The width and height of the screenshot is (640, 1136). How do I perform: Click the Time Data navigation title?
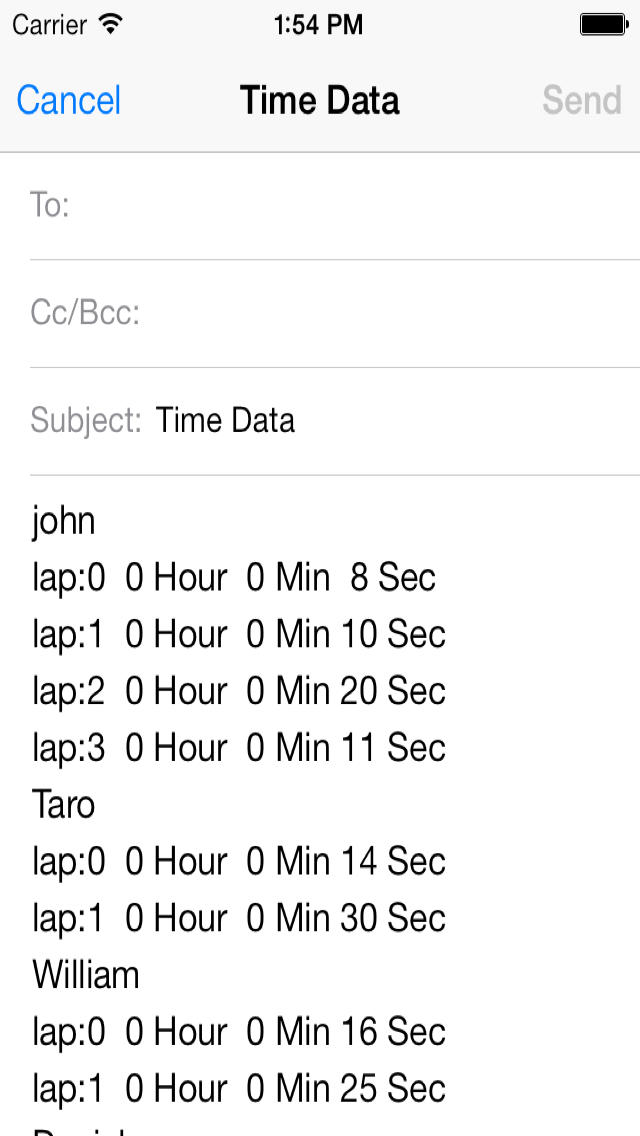pos(319,100)
